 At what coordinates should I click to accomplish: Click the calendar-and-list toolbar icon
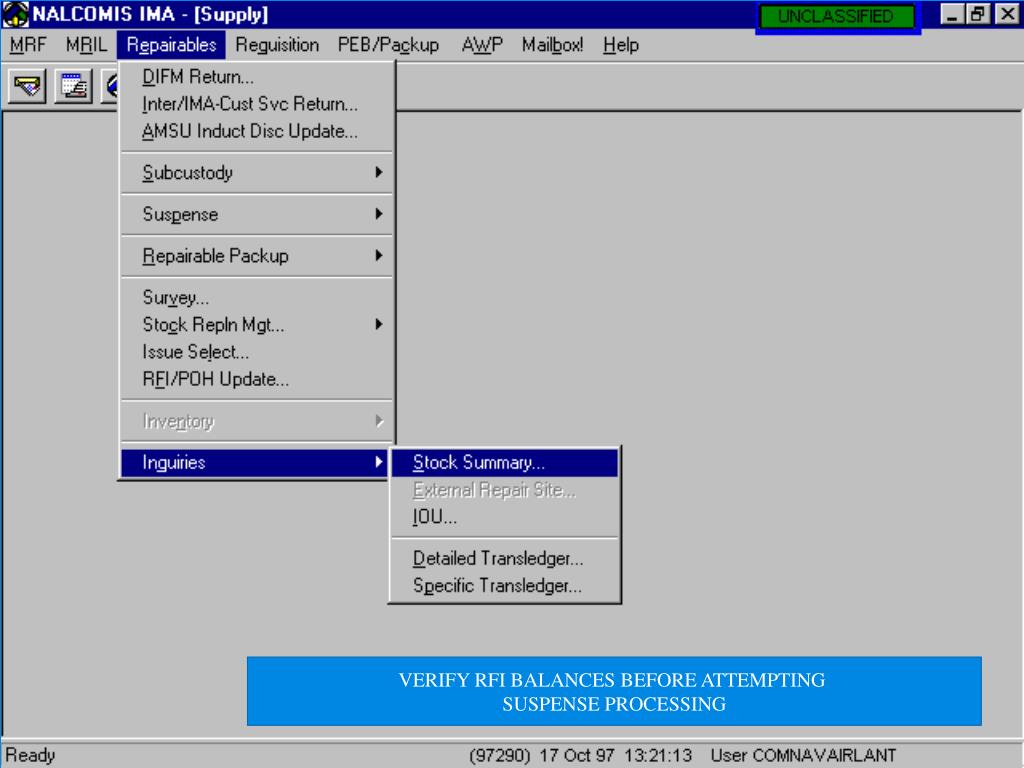[x=73, y=86]
